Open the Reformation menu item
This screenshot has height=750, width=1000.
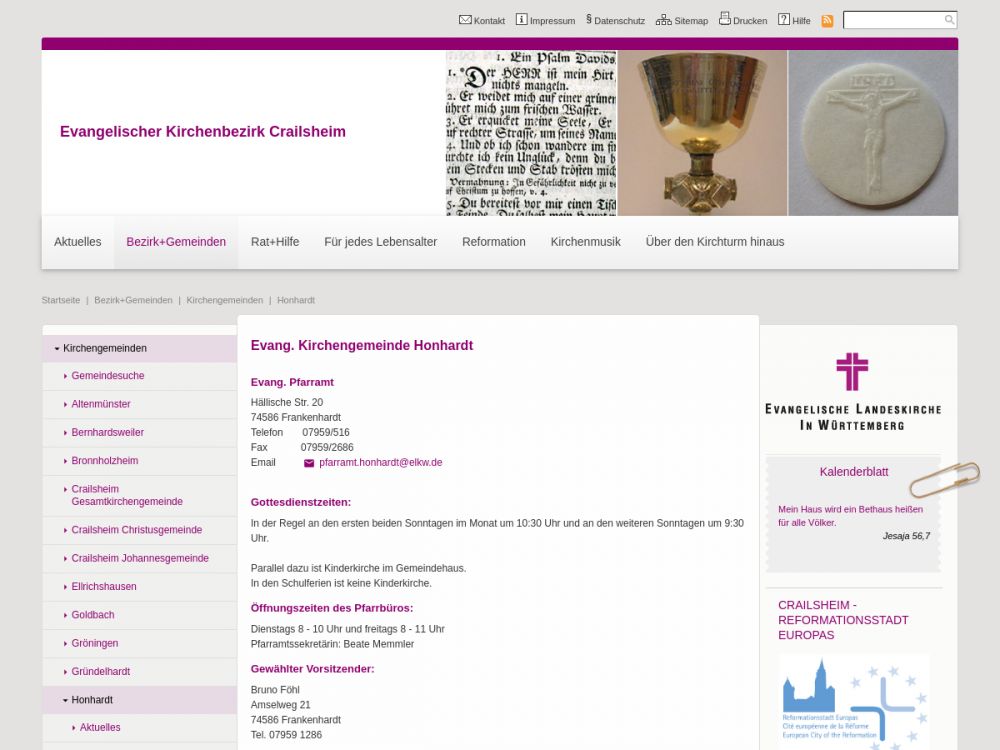tap(493, 242)
